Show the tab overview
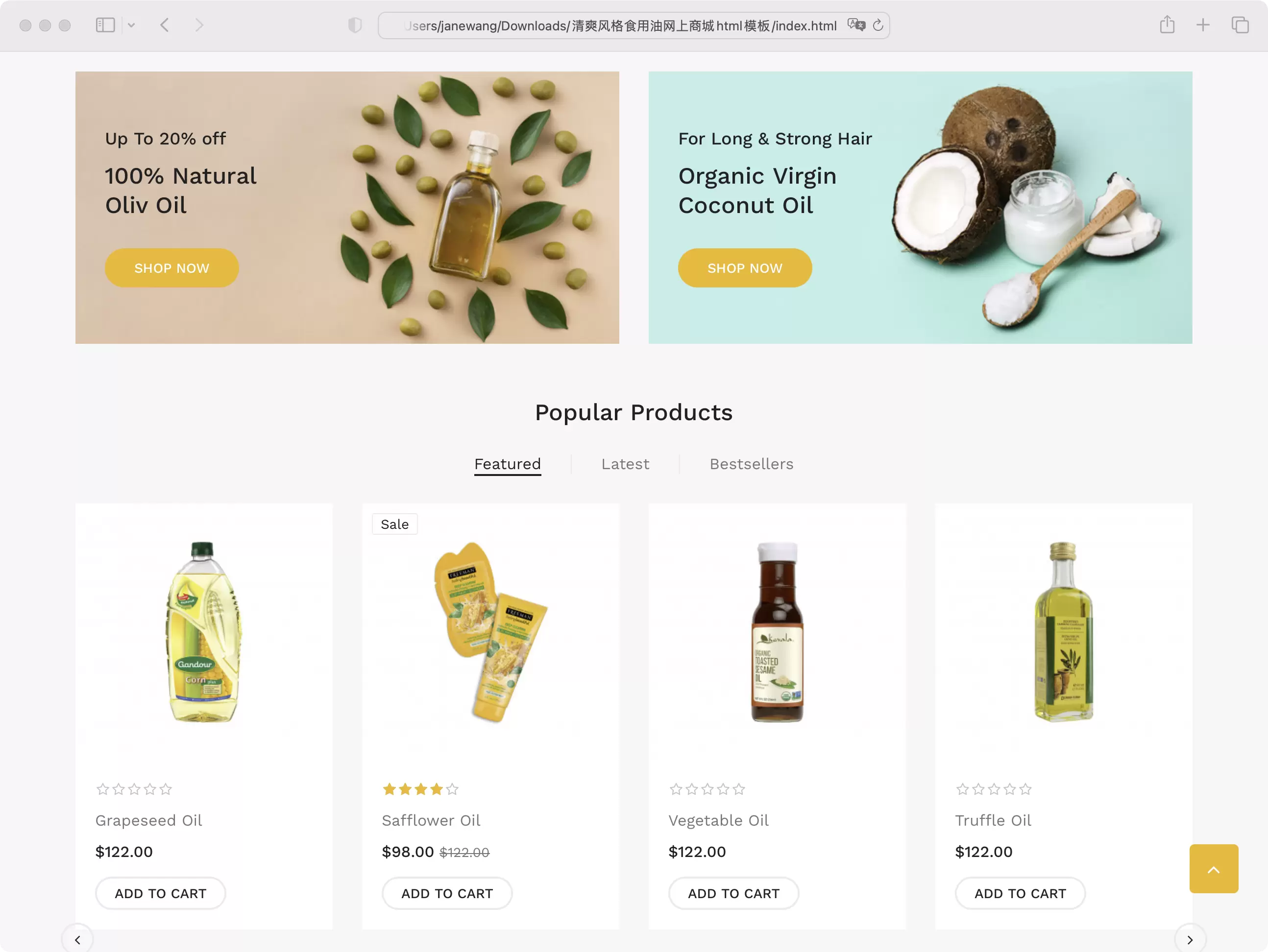 1240,25
